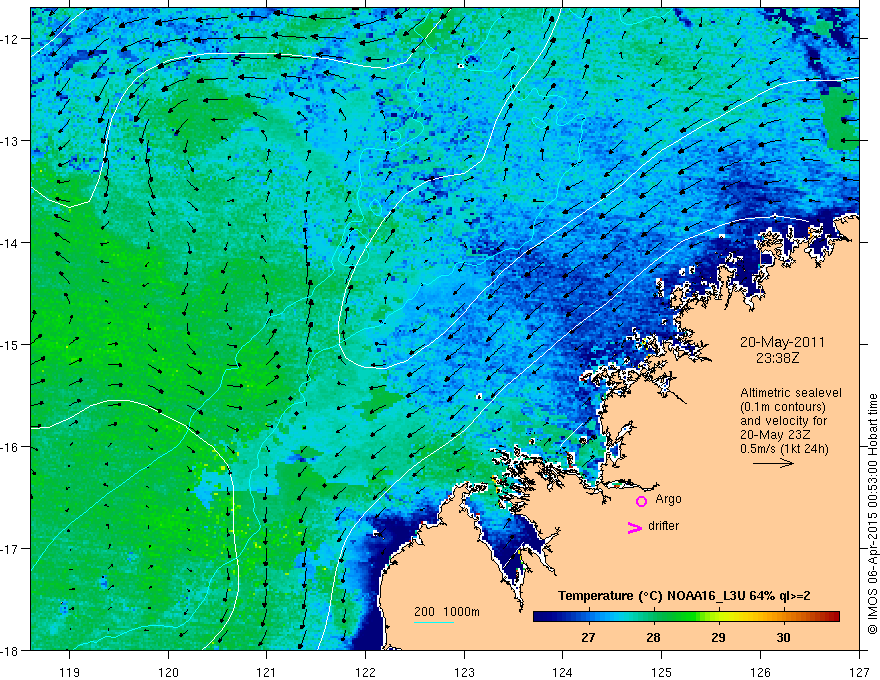Click the magenta drifter arrowhead legend symbol
This screenshot has width=880, height=680.
coord(635,528)
